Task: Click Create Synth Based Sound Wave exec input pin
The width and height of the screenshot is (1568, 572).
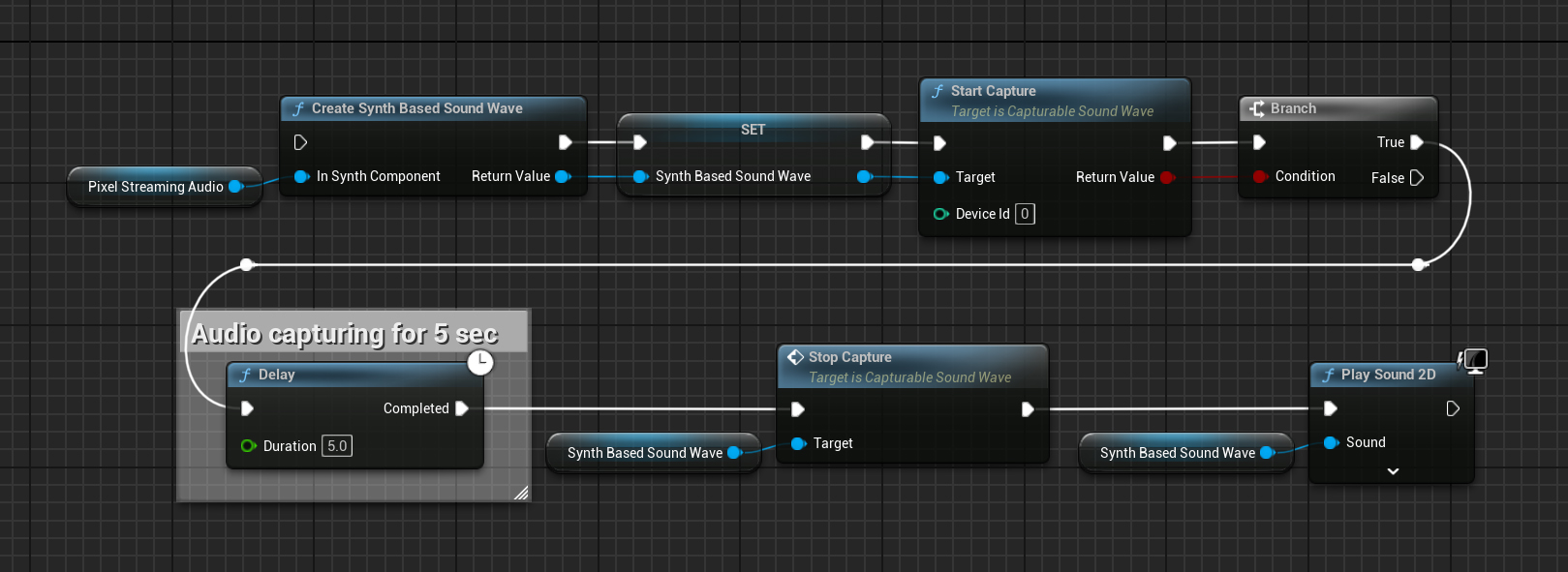Action: (300, 142)
